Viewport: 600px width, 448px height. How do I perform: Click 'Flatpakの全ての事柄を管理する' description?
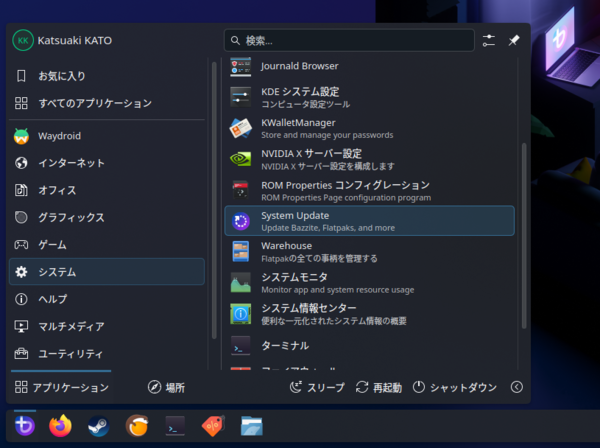click(319, 259)
